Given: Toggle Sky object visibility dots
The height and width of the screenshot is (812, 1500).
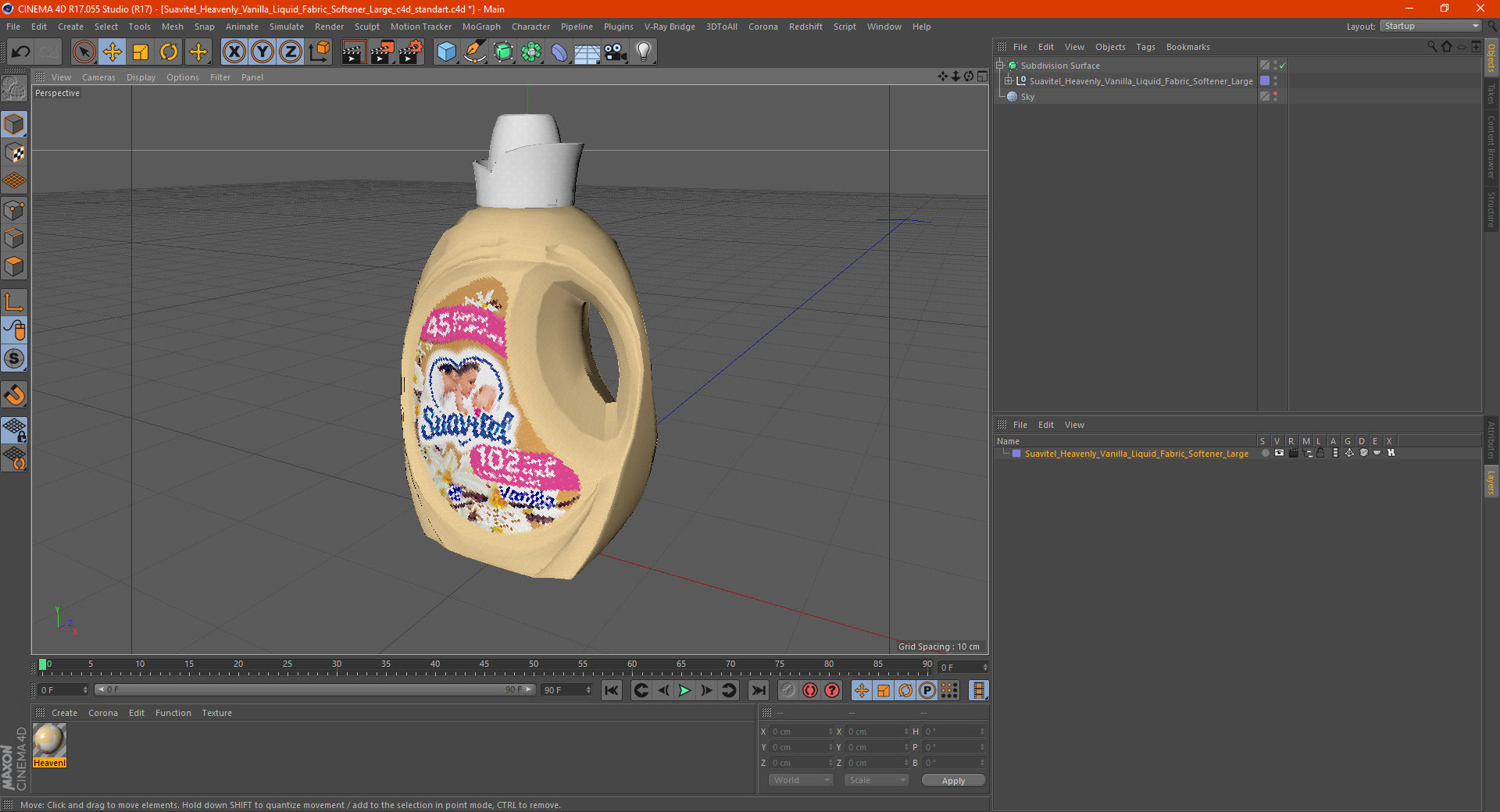Looking at the screenshot, I should click(x=1276, y=96).
